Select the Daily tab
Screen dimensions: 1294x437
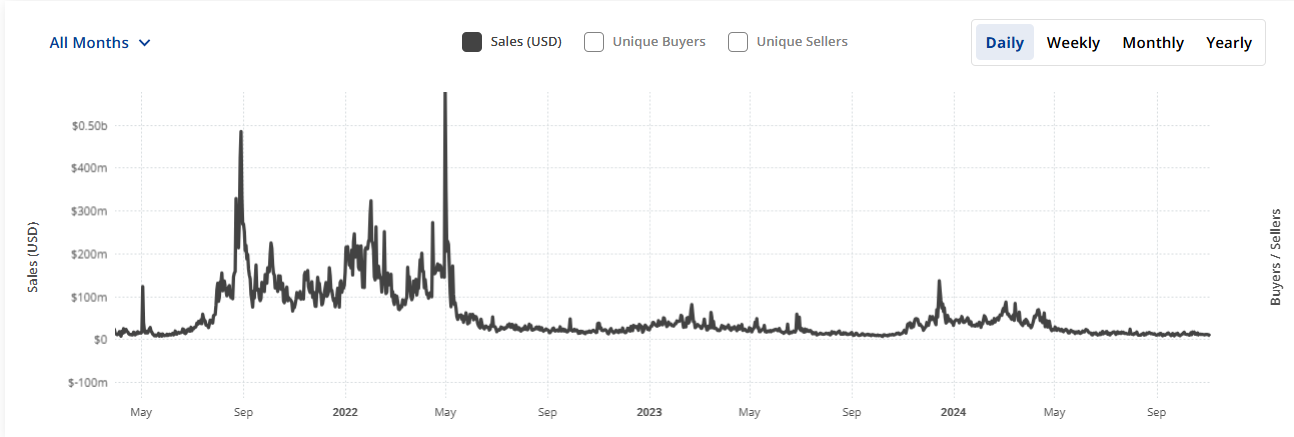click(1005, 43)
